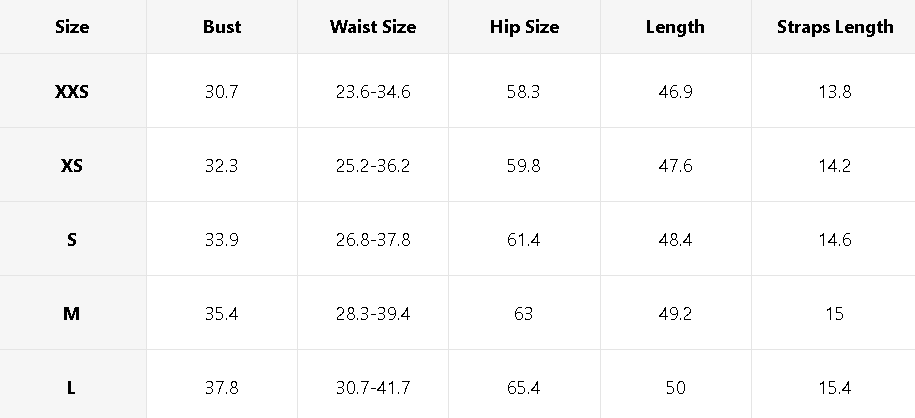The width and height of the screenshot is (915, 418).
Task: Select the Straps Length header
Action: [835, 27]
